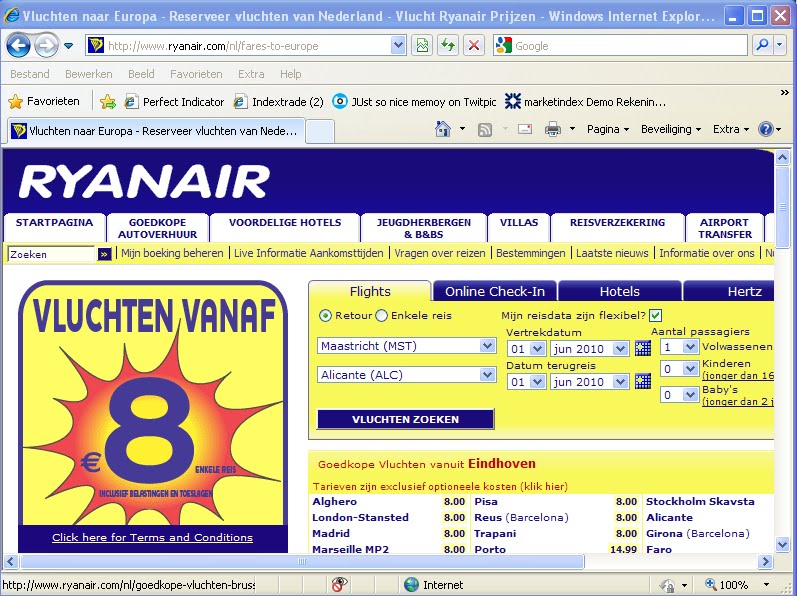Image resolution: width=797 pixels, height=596 pixels.
Task: Click the Read mail icon
Action: click(x=525, y=129)
